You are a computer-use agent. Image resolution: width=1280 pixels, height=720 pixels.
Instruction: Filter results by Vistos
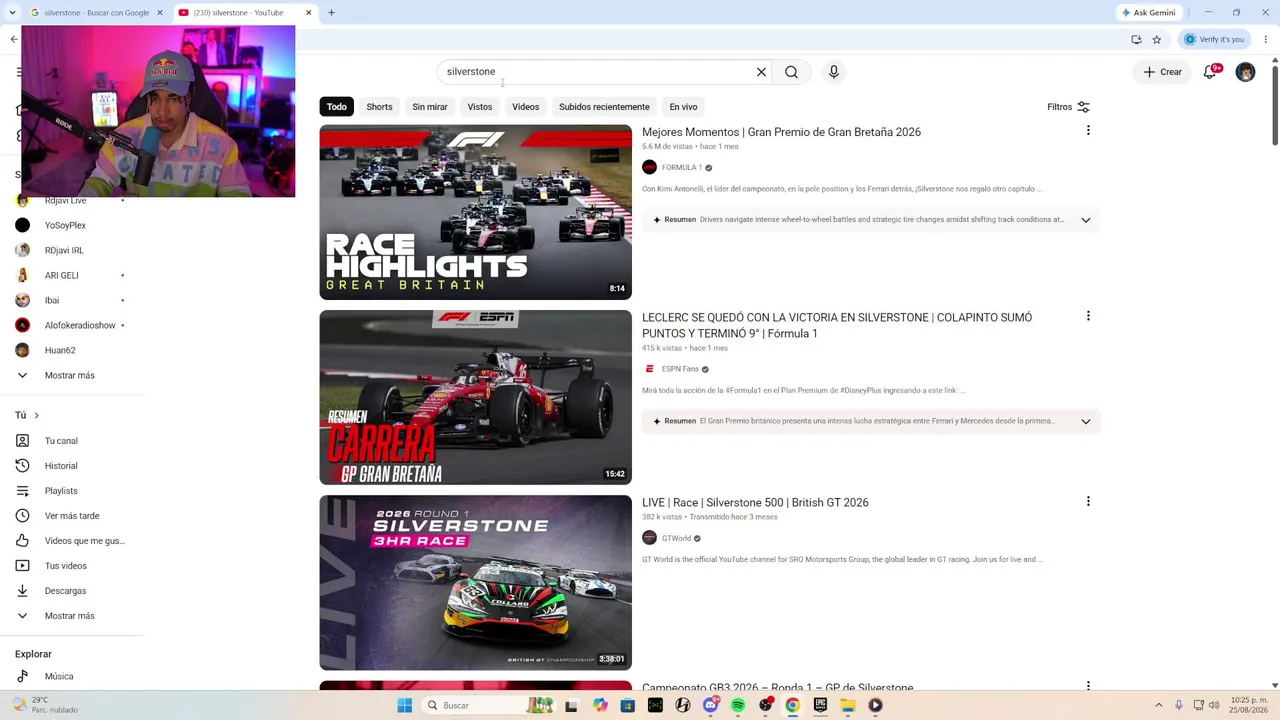480,107
